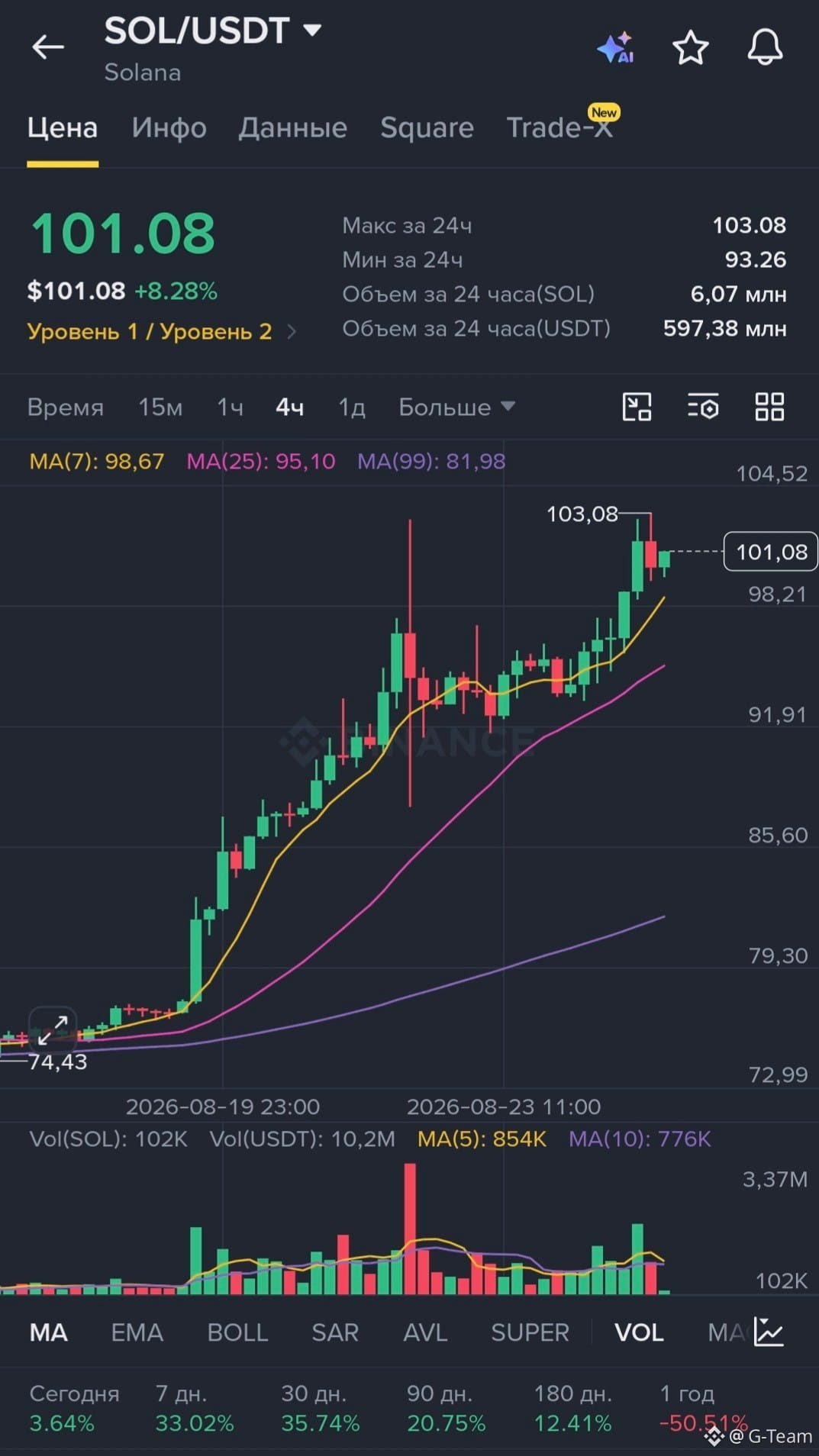This screenshot has height=1456, width=819.
Task: Go back using the arrow icon
Action: (47, 47)
